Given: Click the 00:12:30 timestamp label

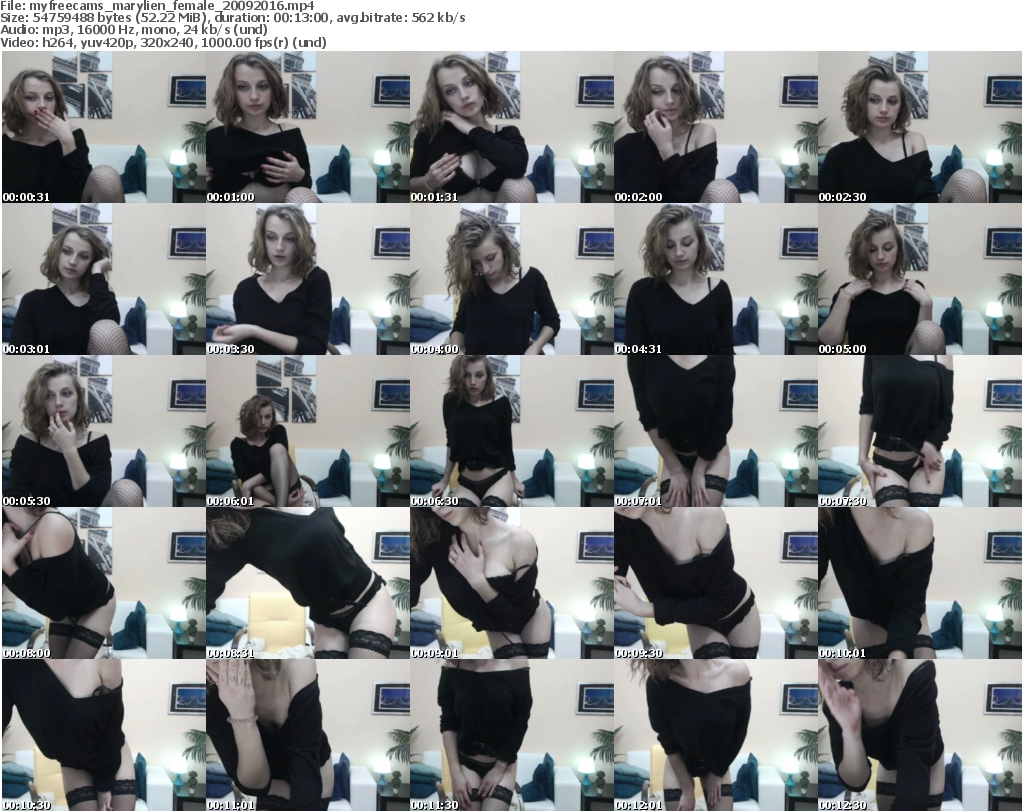Looking at the screenshot, I should (x=842, y=804).
